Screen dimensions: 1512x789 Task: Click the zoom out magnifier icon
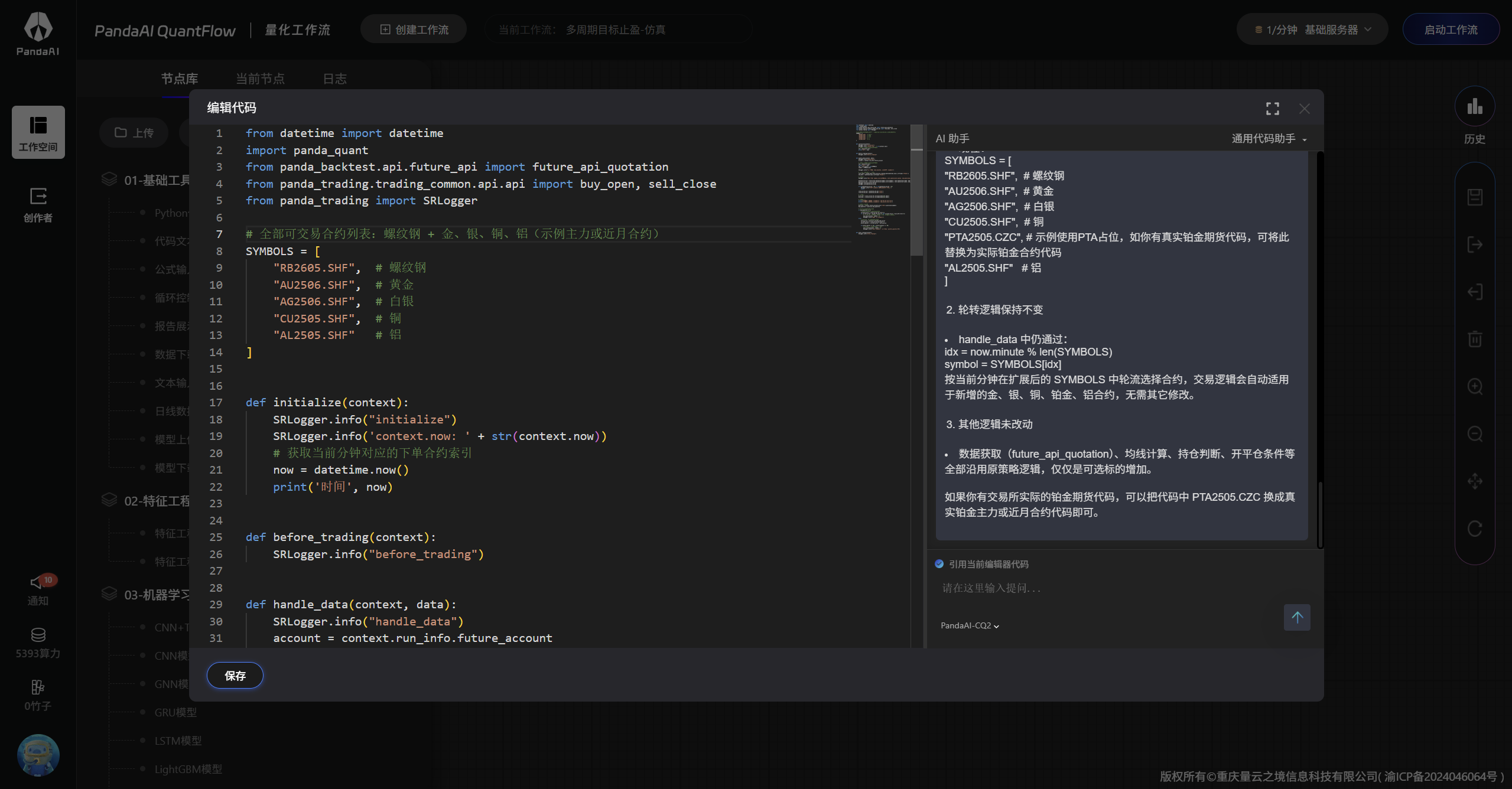click(x=1475, y=434)
